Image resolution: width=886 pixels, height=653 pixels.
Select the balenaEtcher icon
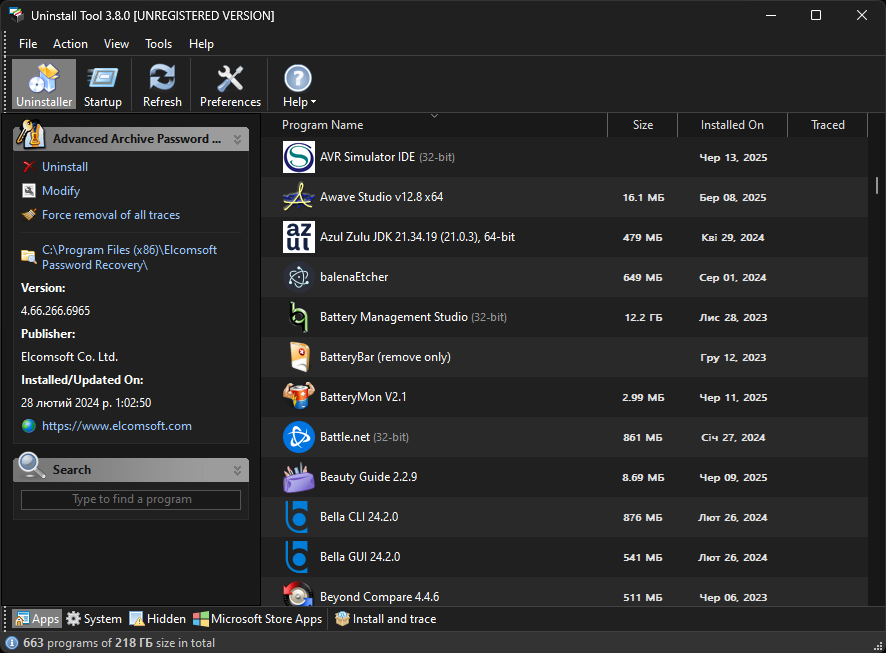point(298,277)
